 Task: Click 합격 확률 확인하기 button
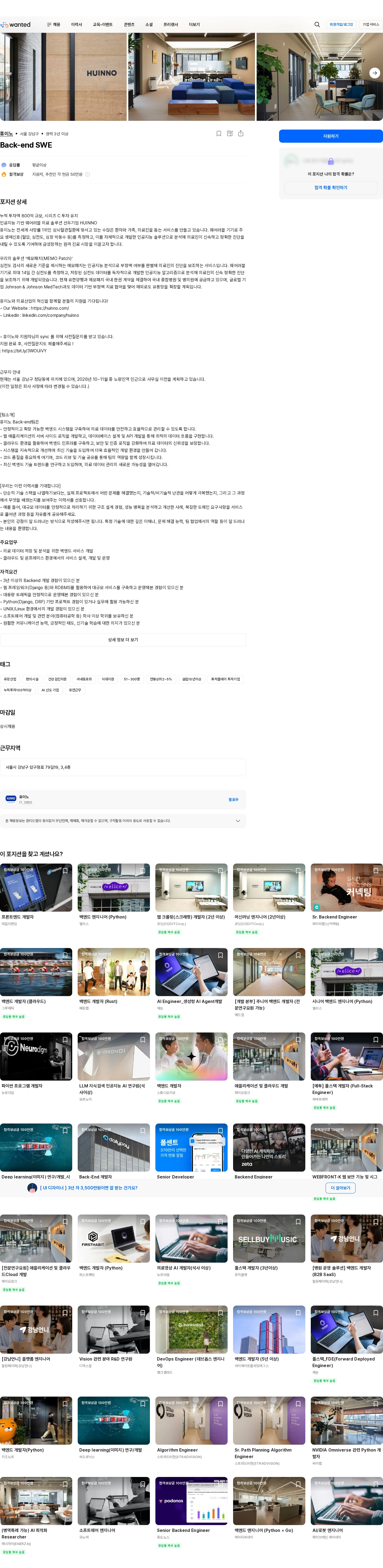pyautogui.click(x=331, y=188)
